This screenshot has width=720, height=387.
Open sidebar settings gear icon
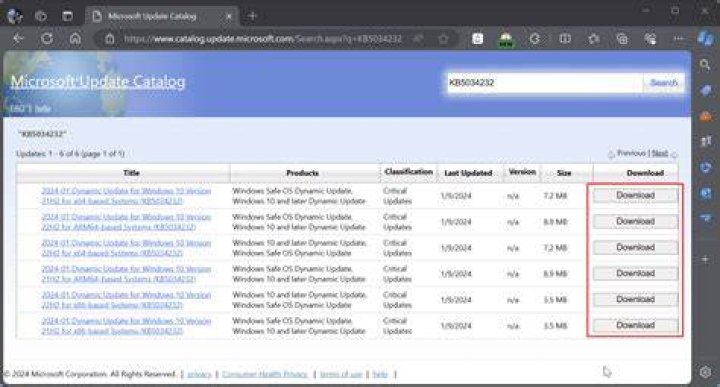(706, 372)
